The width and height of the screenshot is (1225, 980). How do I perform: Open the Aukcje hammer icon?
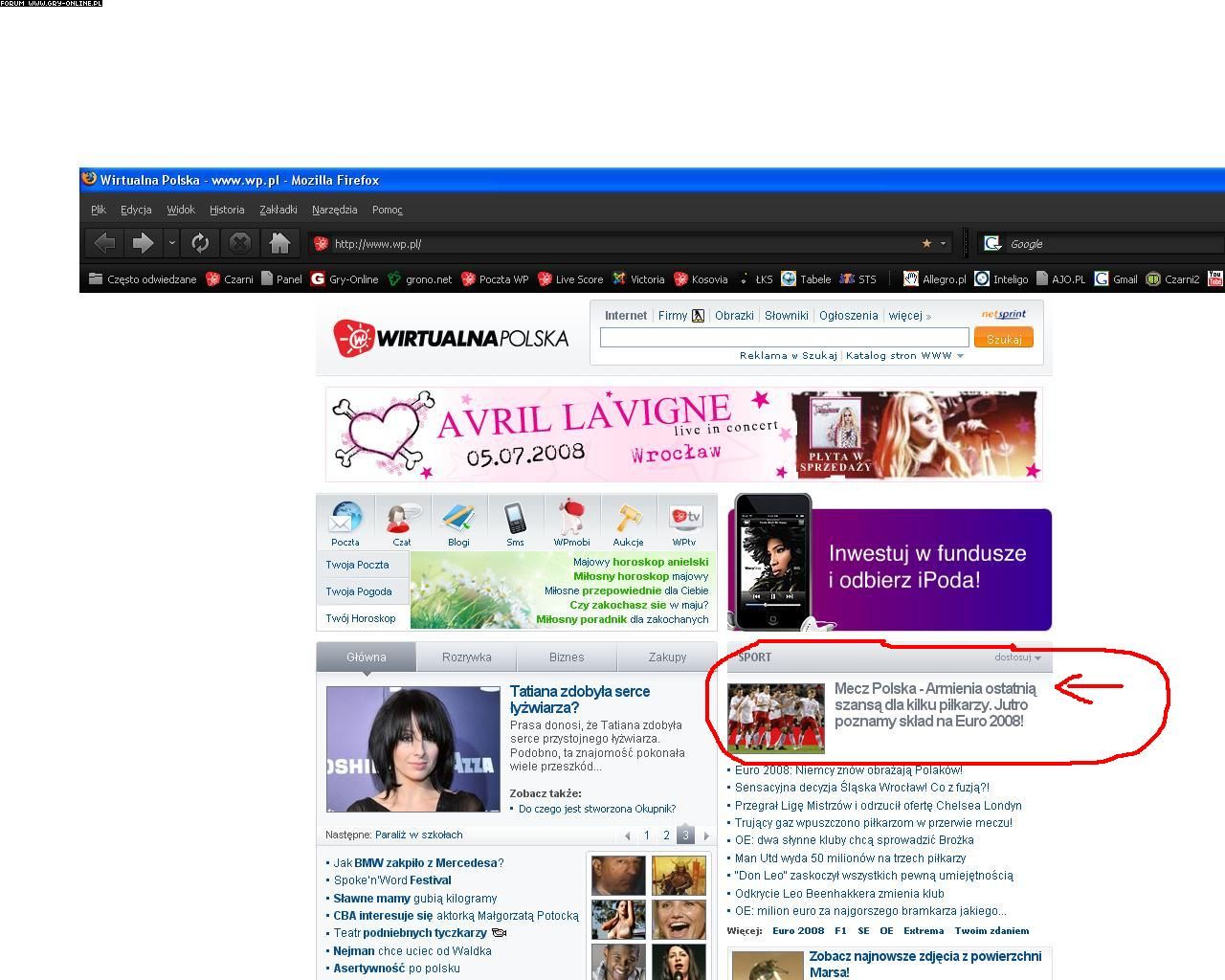click(628, 523)
